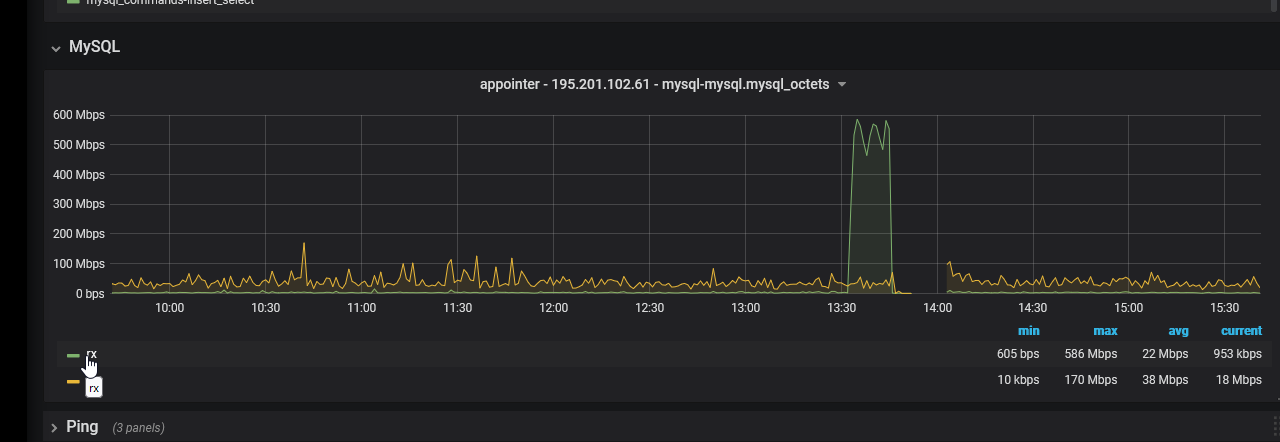1280x442 pixels.
Task: Click the 600 Mbps y-axis label
Action: (x=78, y=115)
